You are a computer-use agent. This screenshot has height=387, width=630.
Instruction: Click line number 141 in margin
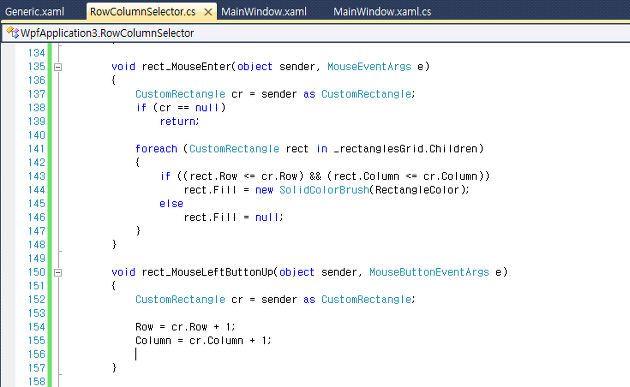point(37,149)
